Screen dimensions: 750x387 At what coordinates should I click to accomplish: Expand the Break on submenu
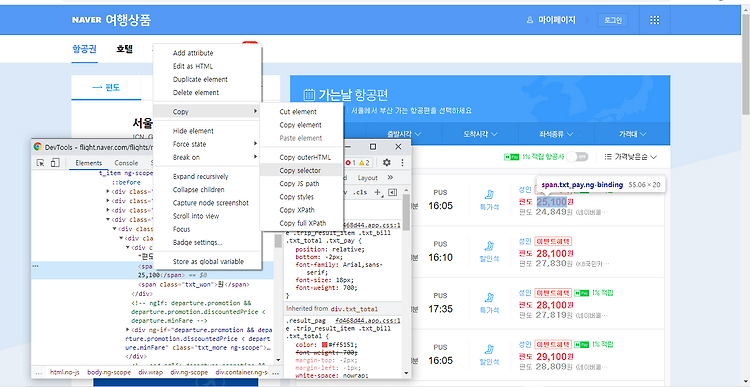click(207, 157)
